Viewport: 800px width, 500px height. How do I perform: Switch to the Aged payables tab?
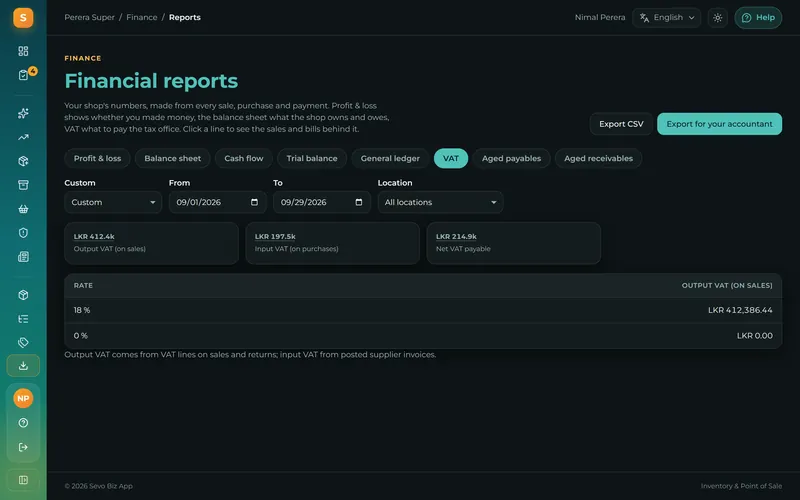click(511, 158)
